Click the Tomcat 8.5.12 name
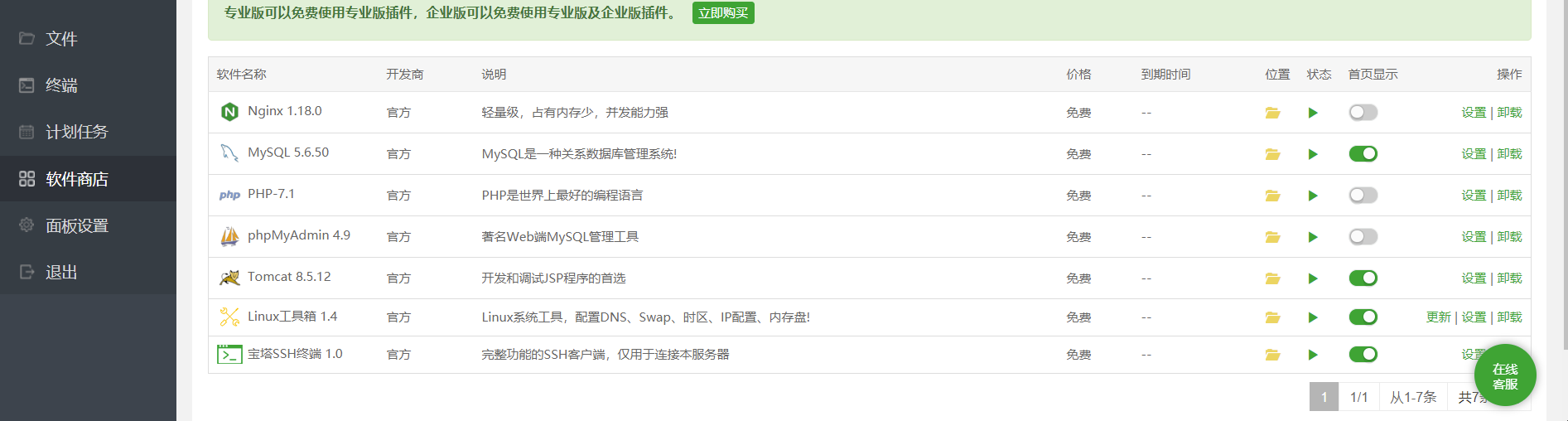Image resolution: width=1568 pixels, height=421 pixels. [289, 277]
